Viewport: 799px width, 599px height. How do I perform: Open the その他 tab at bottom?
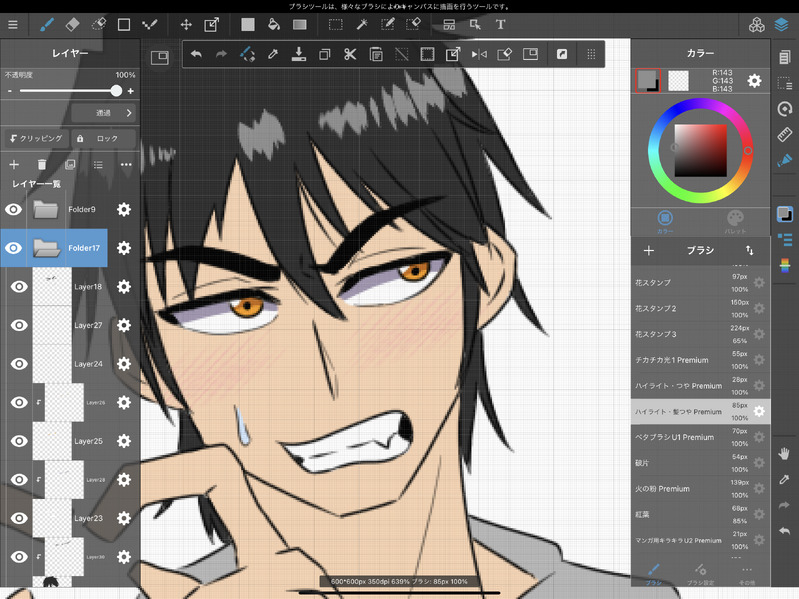[x=747, y=574]
